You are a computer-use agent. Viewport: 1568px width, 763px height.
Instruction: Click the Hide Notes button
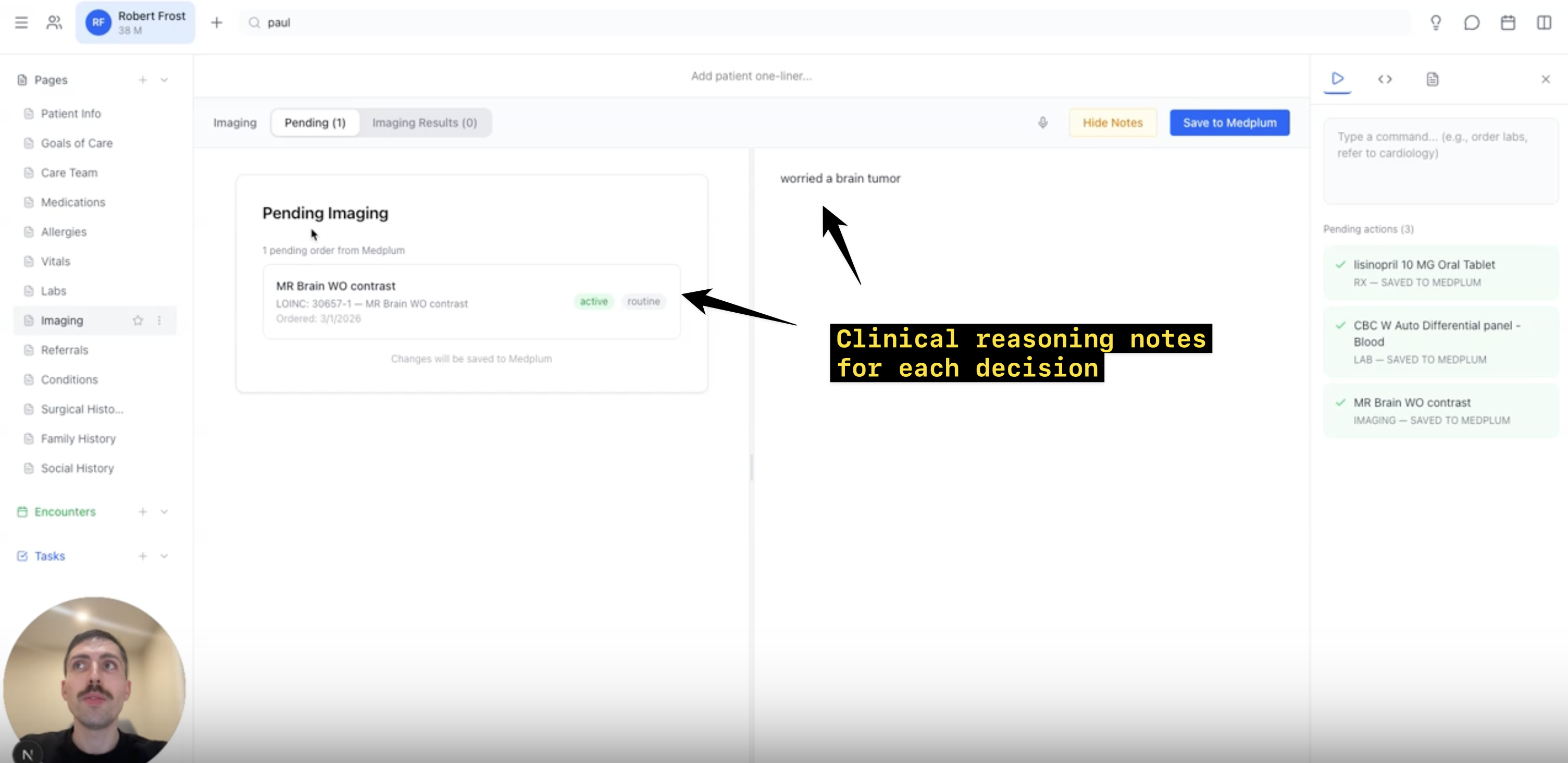click(x=1112, y=122)
